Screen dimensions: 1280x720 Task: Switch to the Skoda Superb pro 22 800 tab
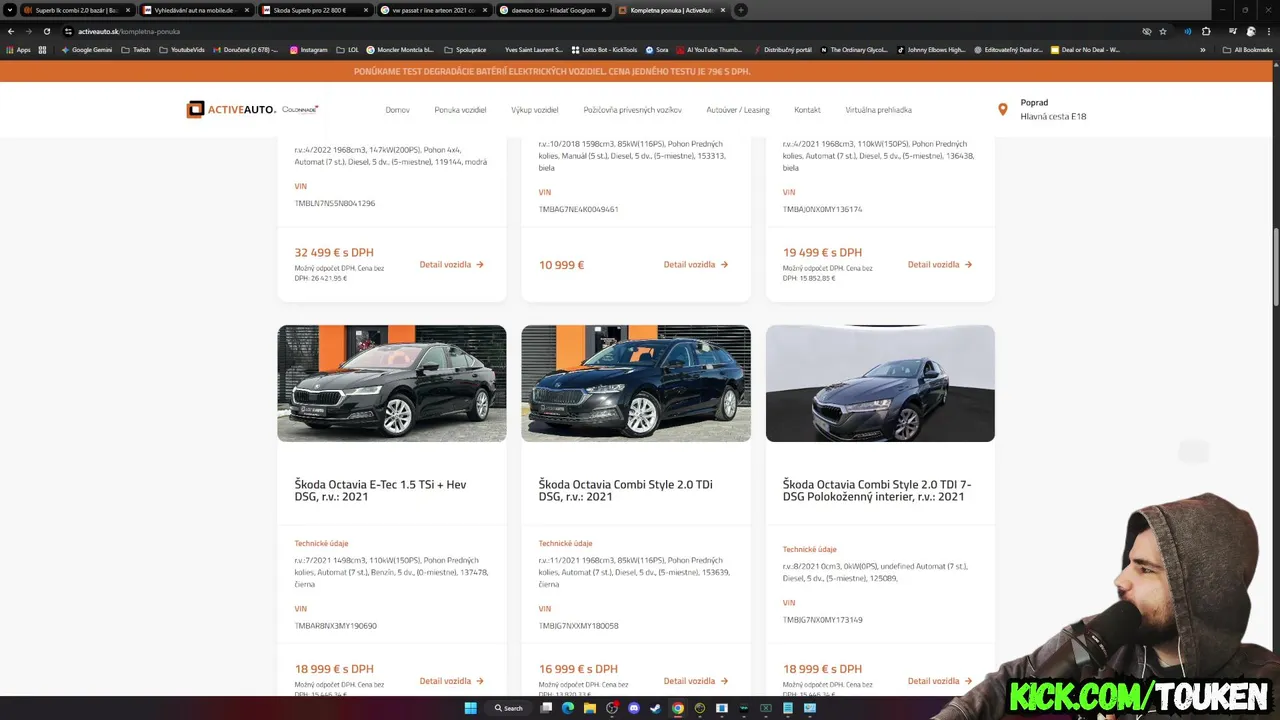(x=314, y=10)
